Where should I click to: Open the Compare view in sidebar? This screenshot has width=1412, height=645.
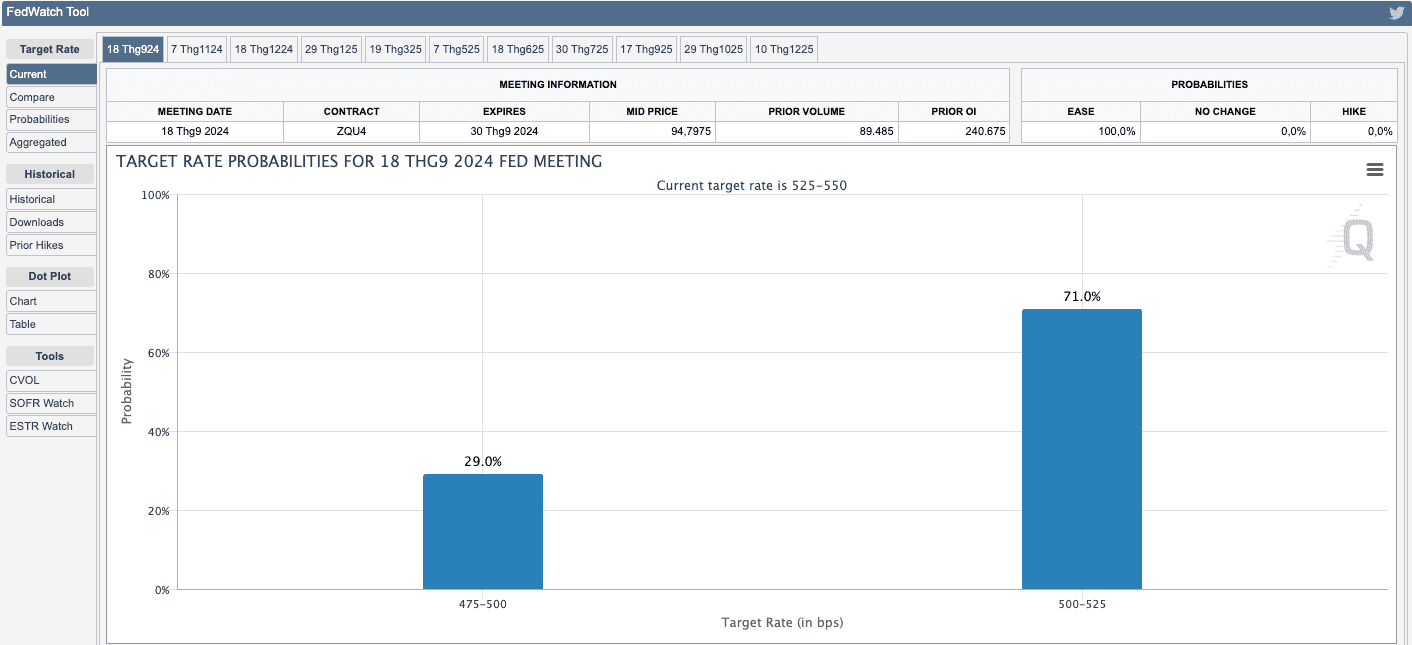point(51,97)
